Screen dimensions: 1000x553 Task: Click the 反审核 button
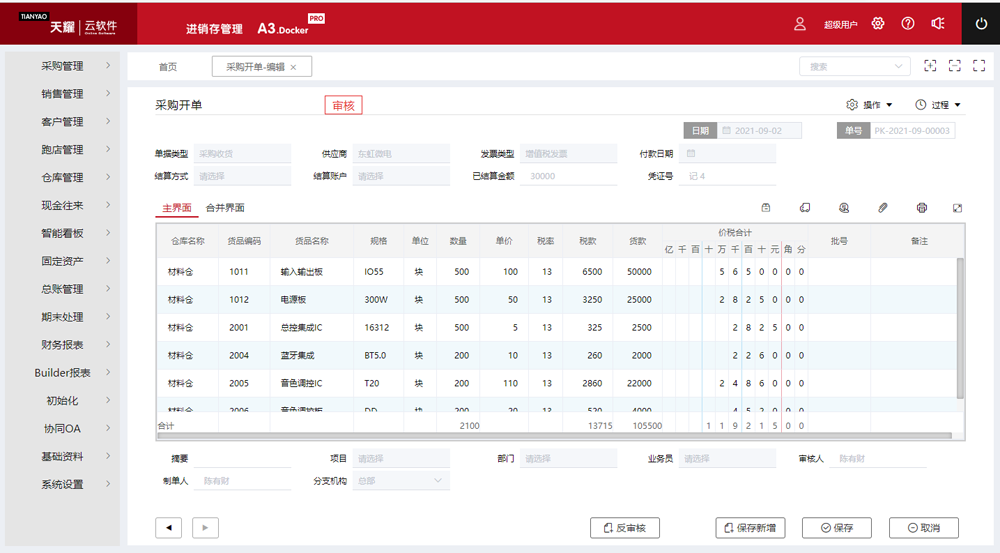(625, 528)
